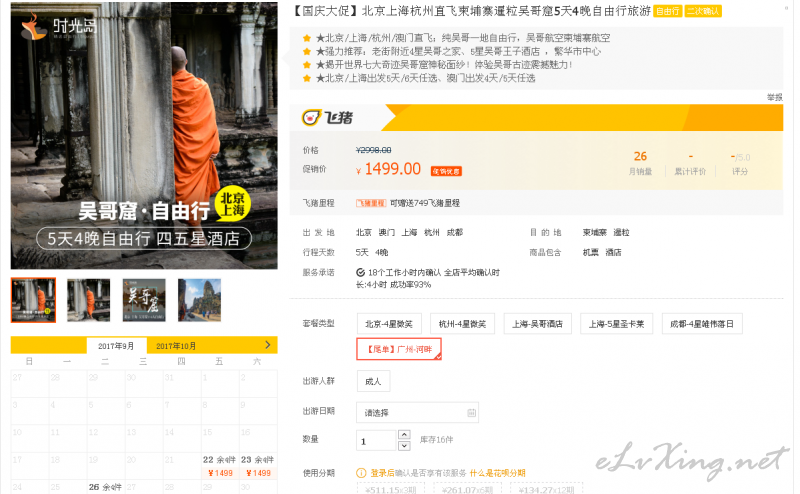Select the 吴哥窟 text thumbnail image

144,300
